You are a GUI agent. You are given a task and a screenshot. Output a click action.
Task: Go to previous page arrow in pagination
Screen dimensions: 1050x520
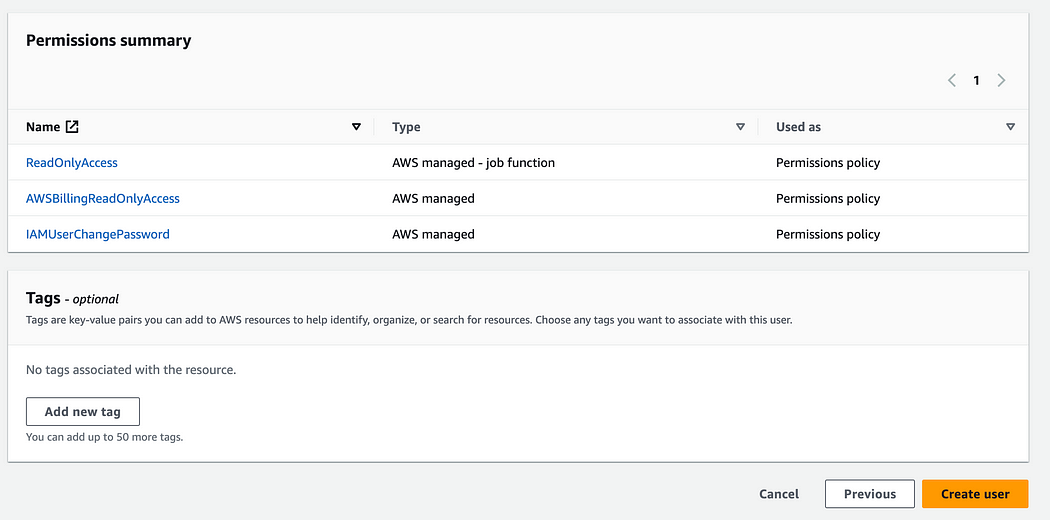pyautogui.click(x=952, y=80)
